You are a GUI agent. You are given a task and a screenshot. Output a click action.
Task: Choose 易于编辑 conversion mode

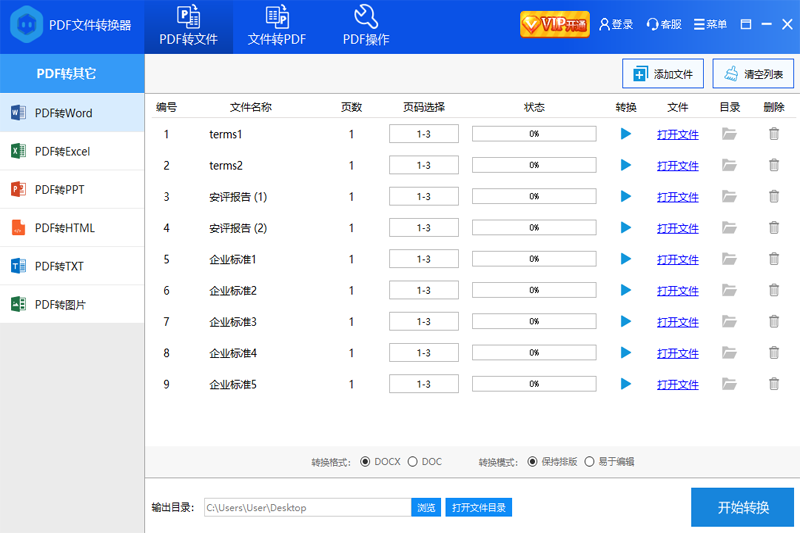click(x=589, y=462)
